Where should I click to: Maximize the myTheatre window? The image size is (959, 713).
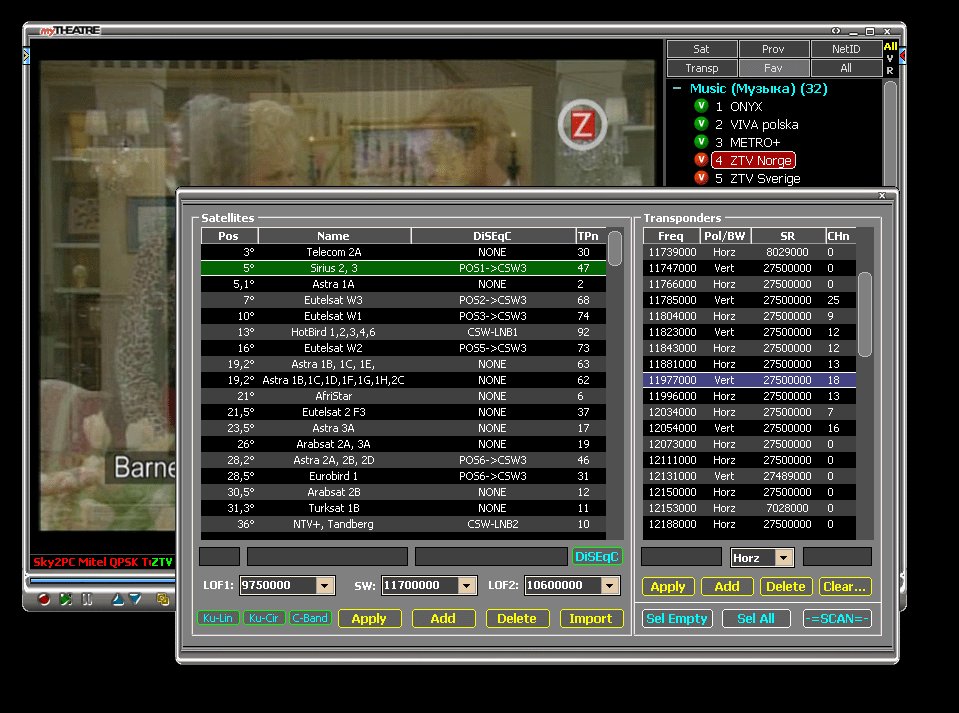[x=870, y=31]
